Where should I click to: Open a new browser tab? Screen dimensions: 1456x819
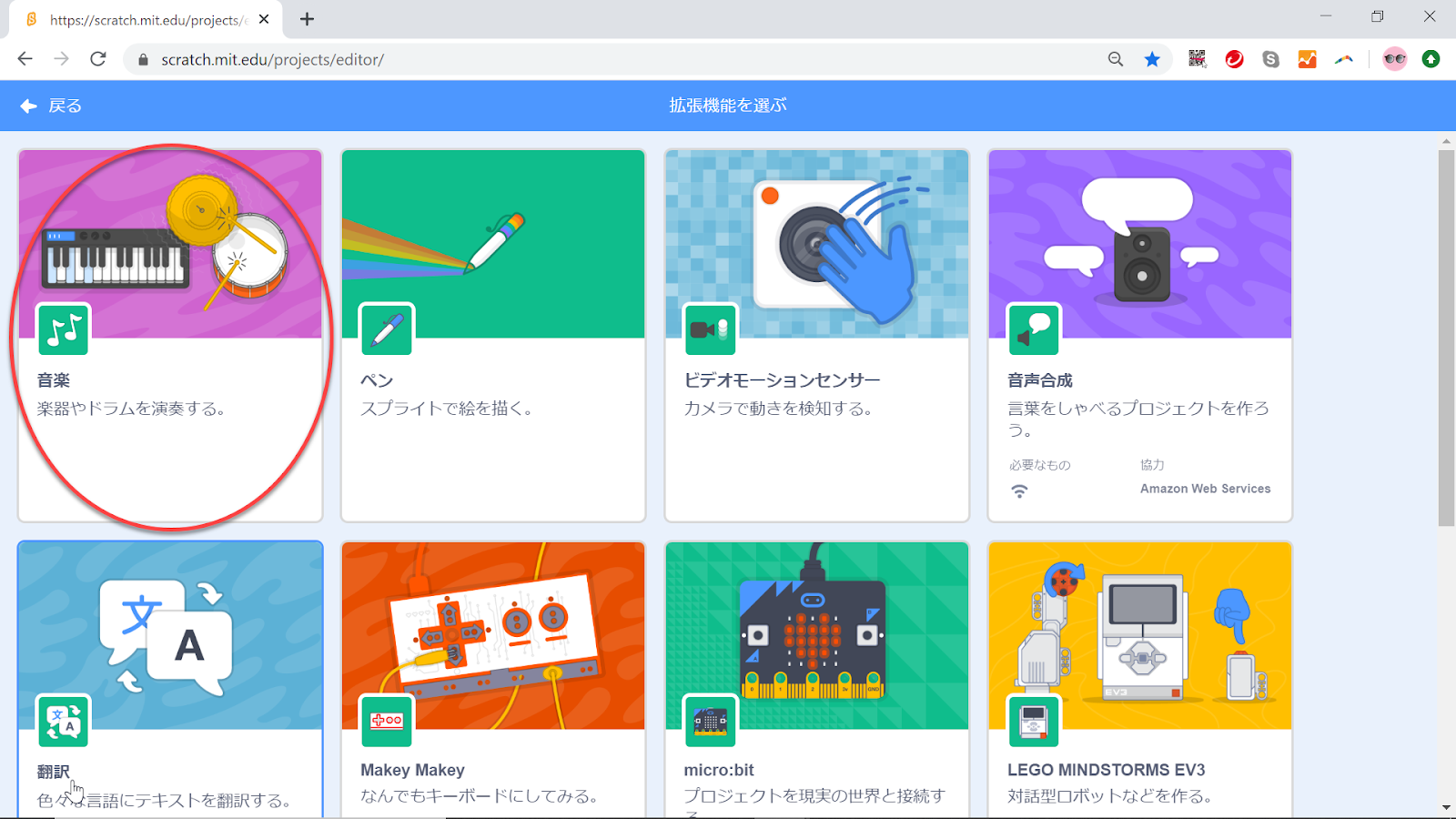(x=308, y=19)
